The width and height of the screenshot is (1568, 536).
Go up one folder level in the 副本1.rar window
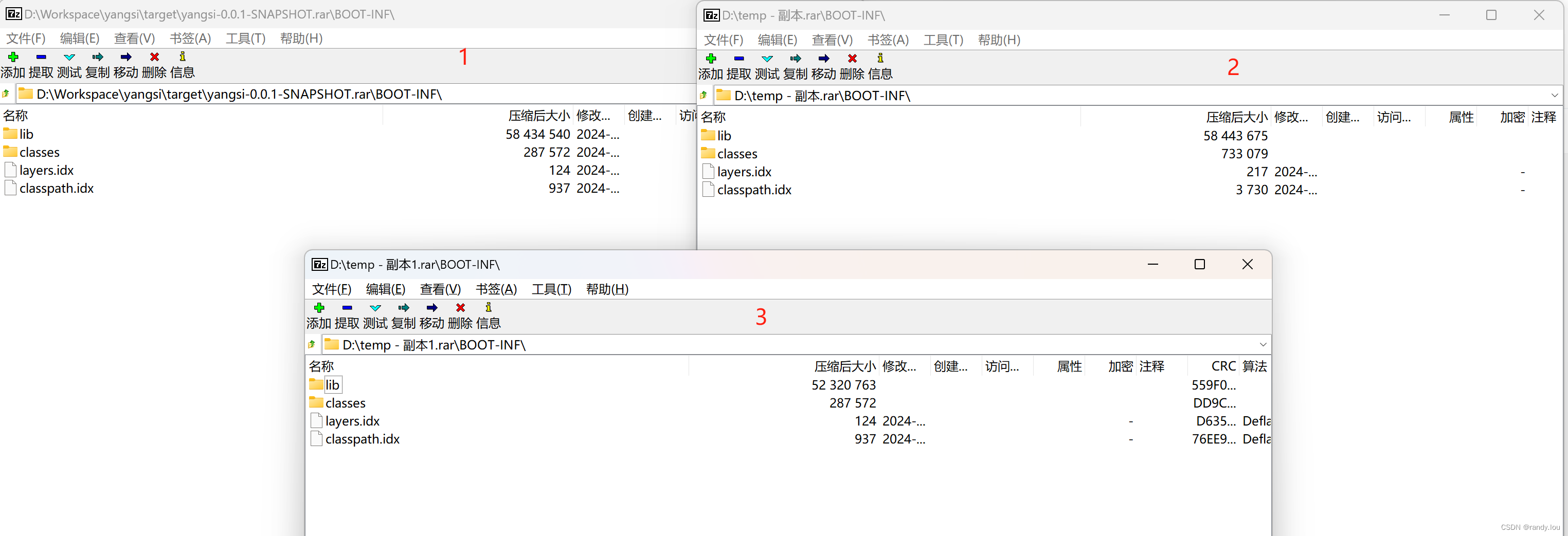(312, 345)
